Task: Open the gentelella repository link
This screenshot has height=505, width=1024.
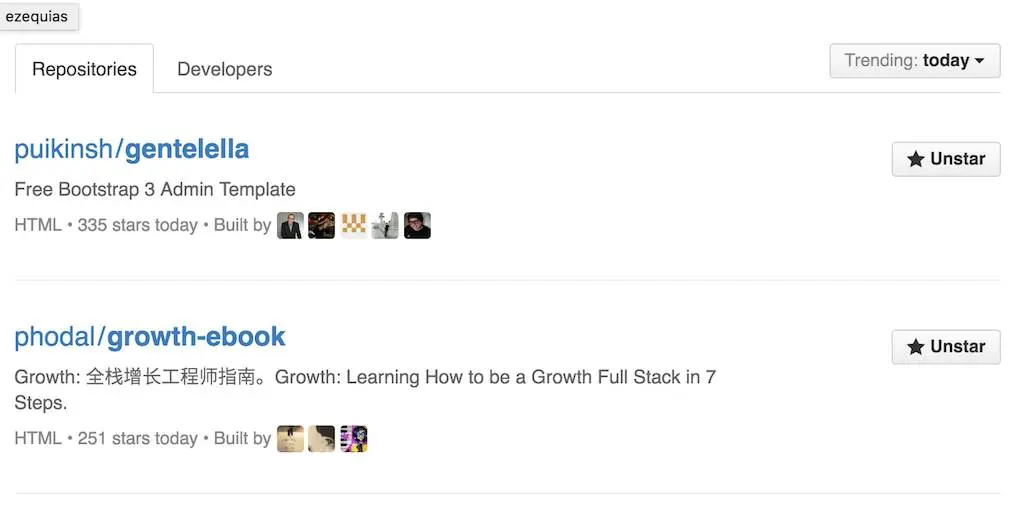Action: point(187,149)
